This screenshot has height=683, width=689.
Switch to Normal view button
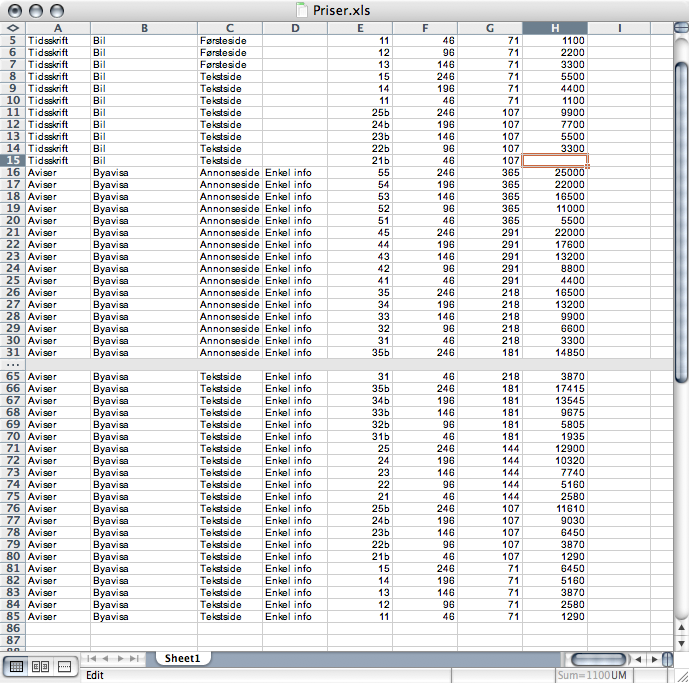[18, 666]
